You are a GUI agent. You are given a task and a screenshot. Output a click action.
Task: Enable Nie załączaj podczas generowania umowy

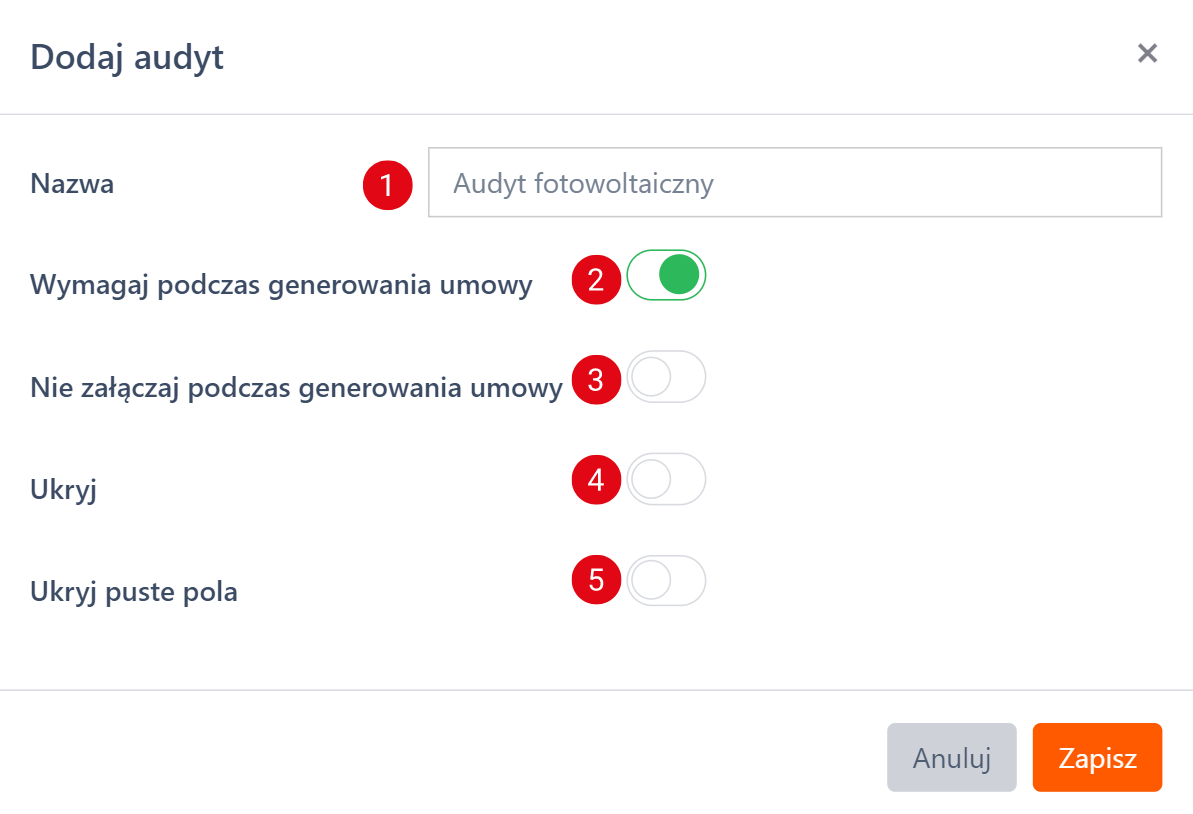click(666, 377)
